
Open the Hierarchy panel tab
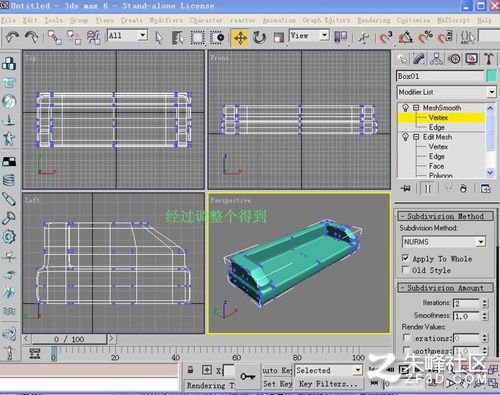click(436, 59)
